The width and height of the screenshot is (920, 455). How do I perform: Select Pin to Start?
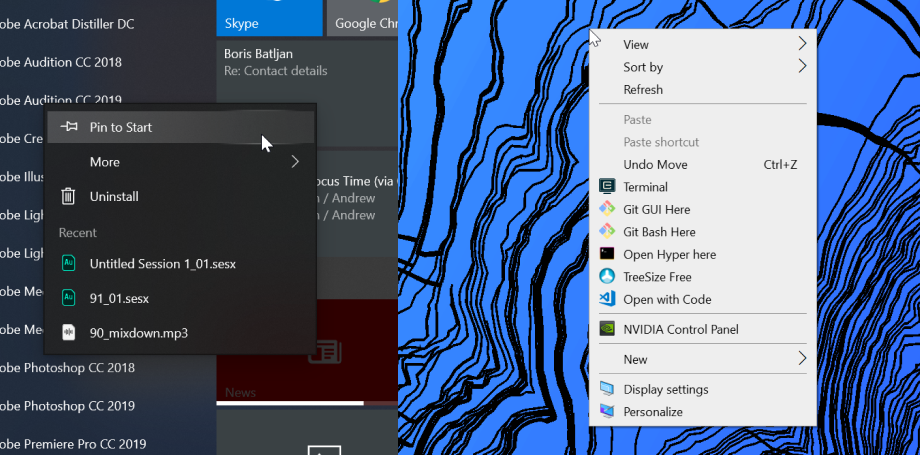pos(181,127)
